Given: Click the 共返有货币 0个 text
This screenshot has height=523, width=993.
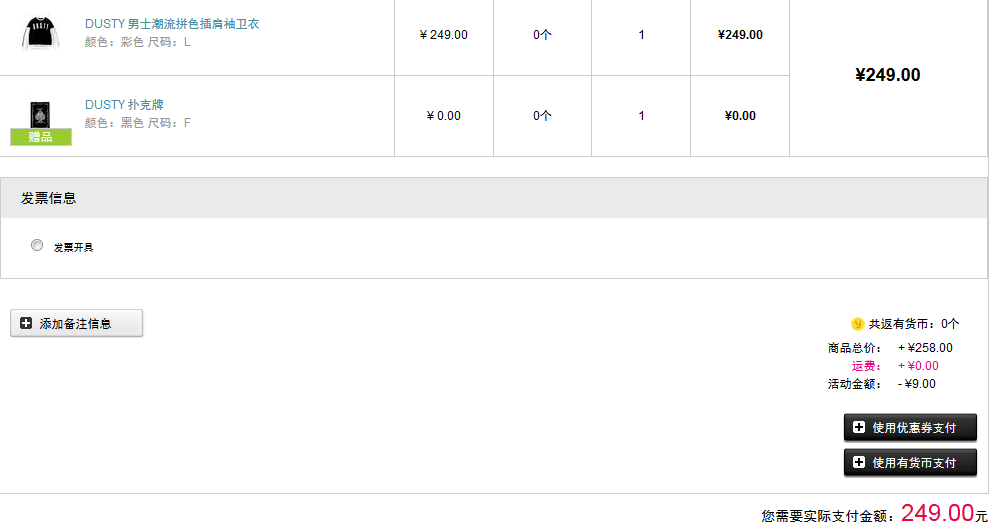Looking at the screenshot, I should (x=913, y=324).
